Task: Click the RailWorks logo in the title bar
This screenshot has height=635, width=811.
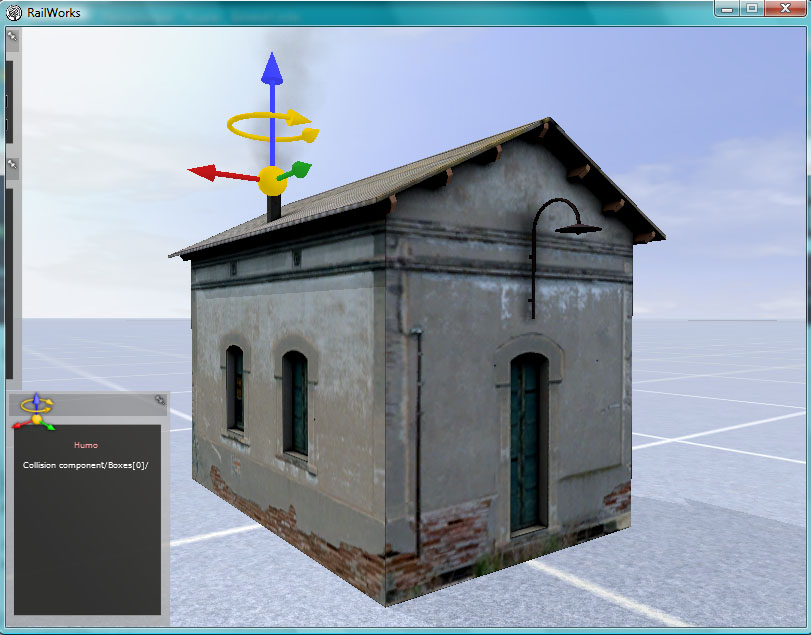Action: [x=13, y=12]
